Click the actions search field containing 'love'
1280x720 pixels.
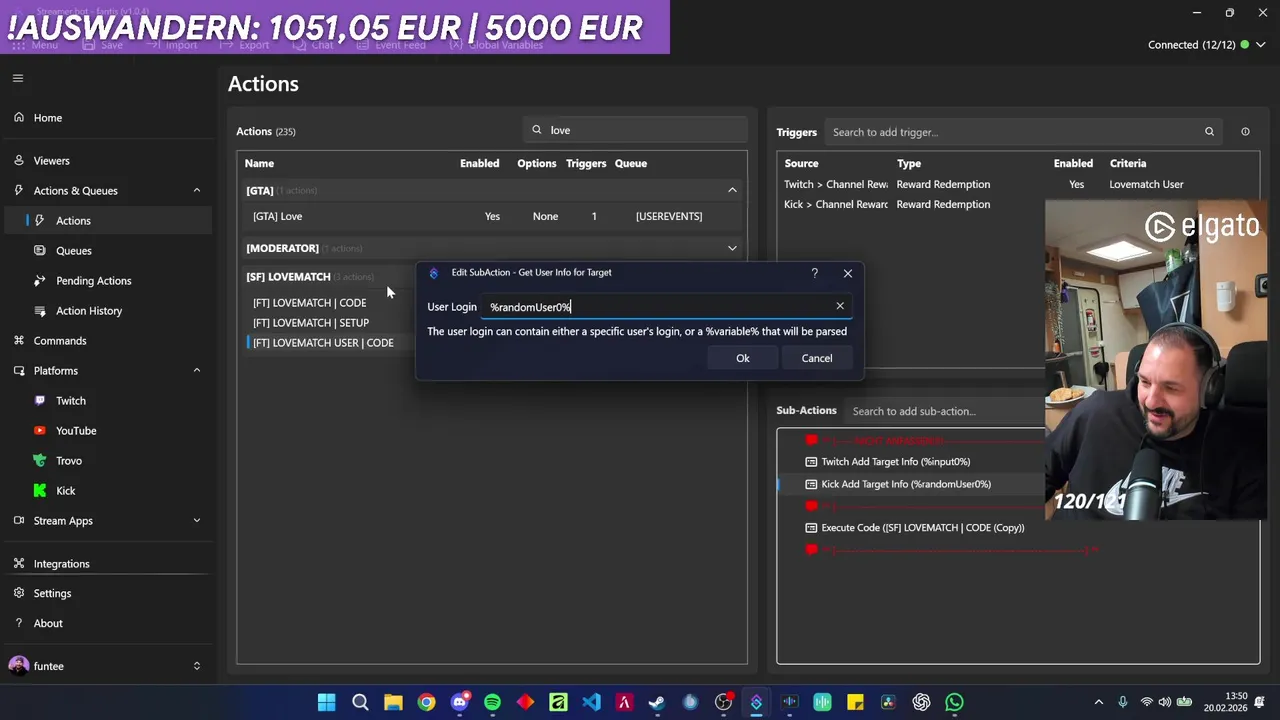point(635,130)
